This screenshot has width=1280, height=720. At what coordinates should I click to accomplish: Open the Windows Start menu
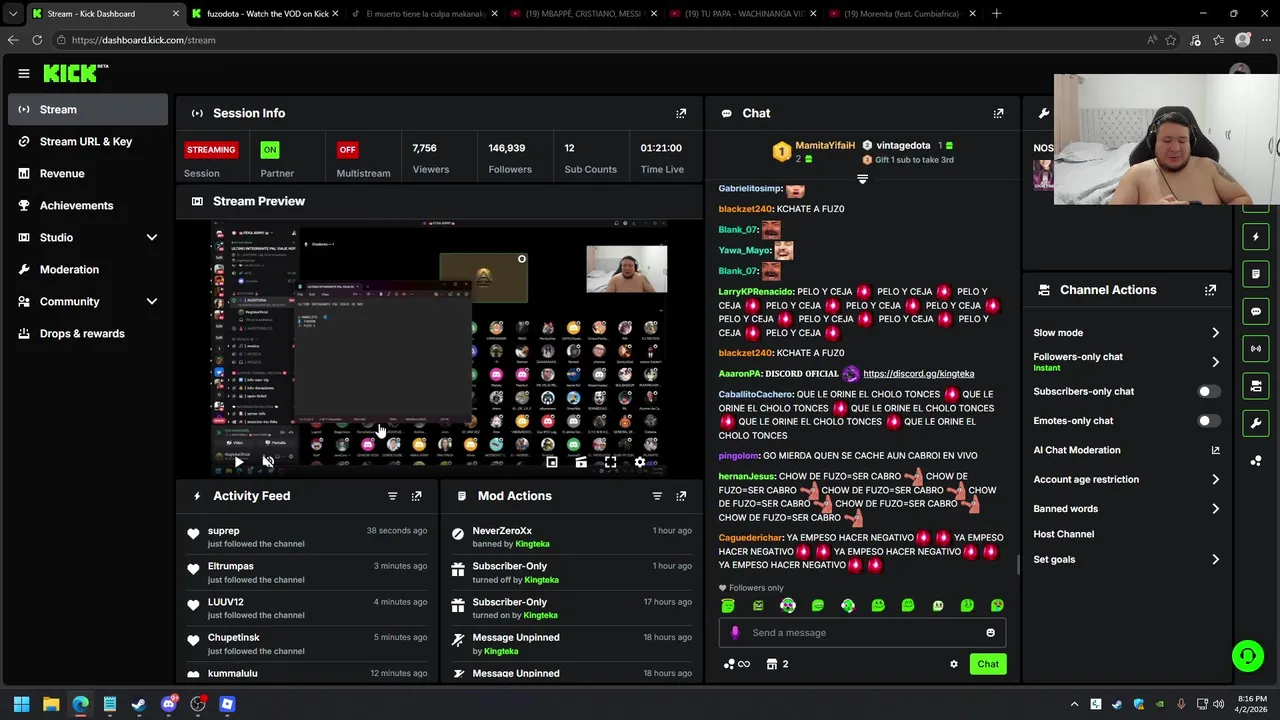(21, 704)
